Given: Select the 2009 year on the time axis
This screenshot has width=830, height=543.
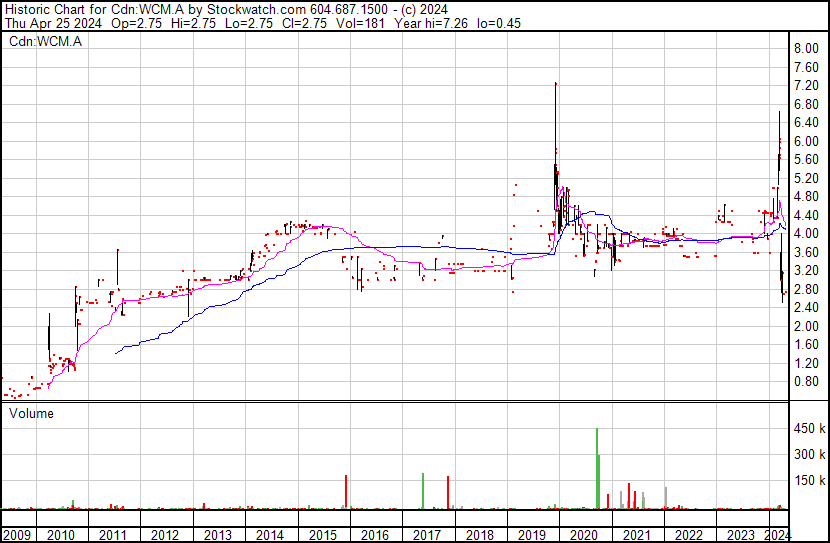Looking at the screenshot, I should [16, 535].
